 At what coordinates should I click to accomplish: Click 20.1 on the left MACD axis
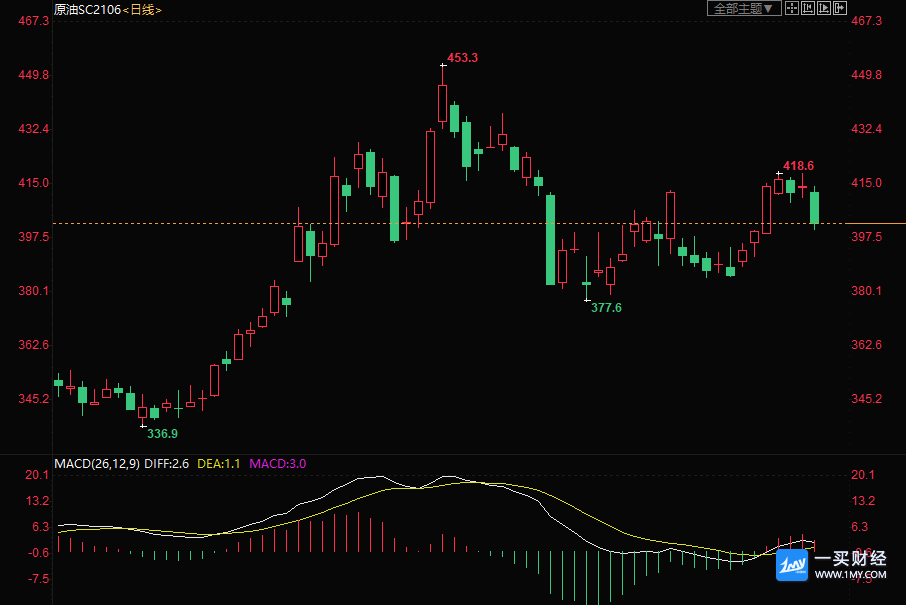[37, 474]
